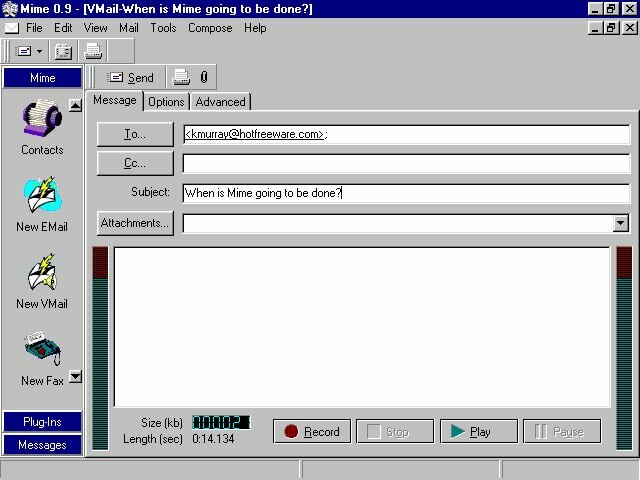Open the Contacts rolodex icon
Viewport: 640px width, 480px height.
[x=42, y=118]
